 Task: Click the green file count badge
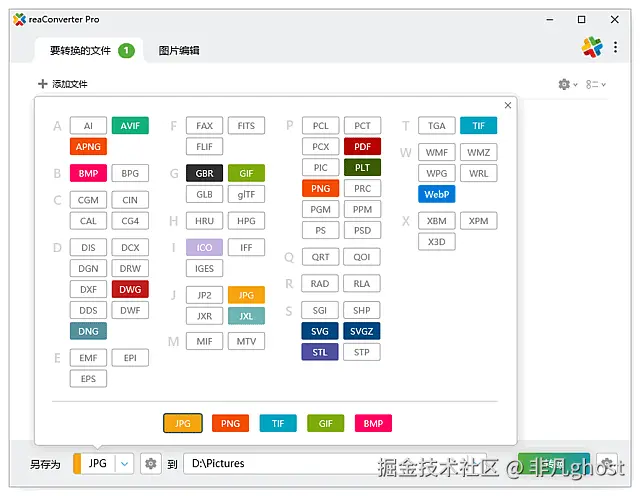(127, 51)
